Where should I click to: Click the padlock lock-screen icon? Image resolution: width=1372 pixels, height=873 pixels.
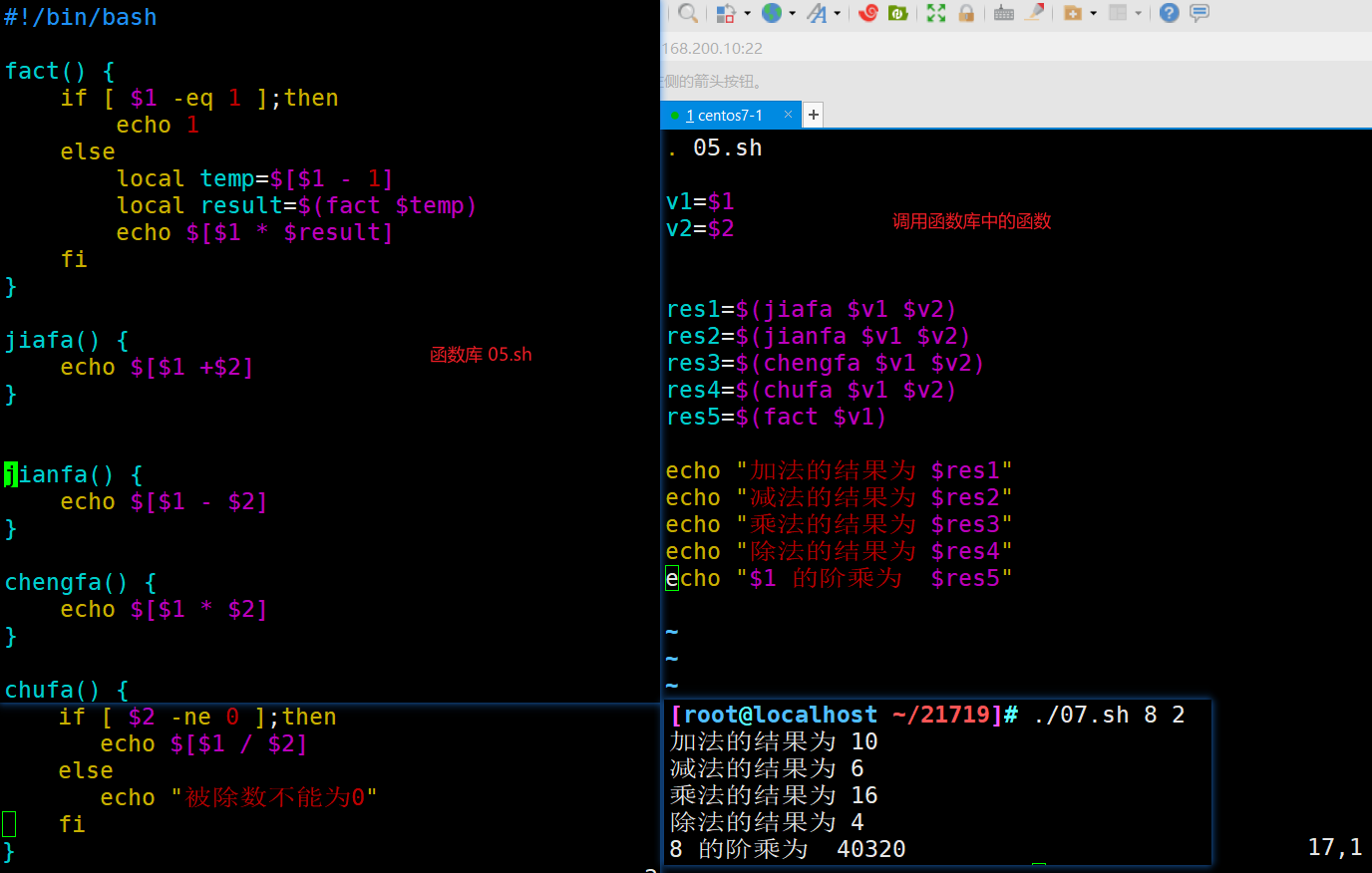point(966,13)
